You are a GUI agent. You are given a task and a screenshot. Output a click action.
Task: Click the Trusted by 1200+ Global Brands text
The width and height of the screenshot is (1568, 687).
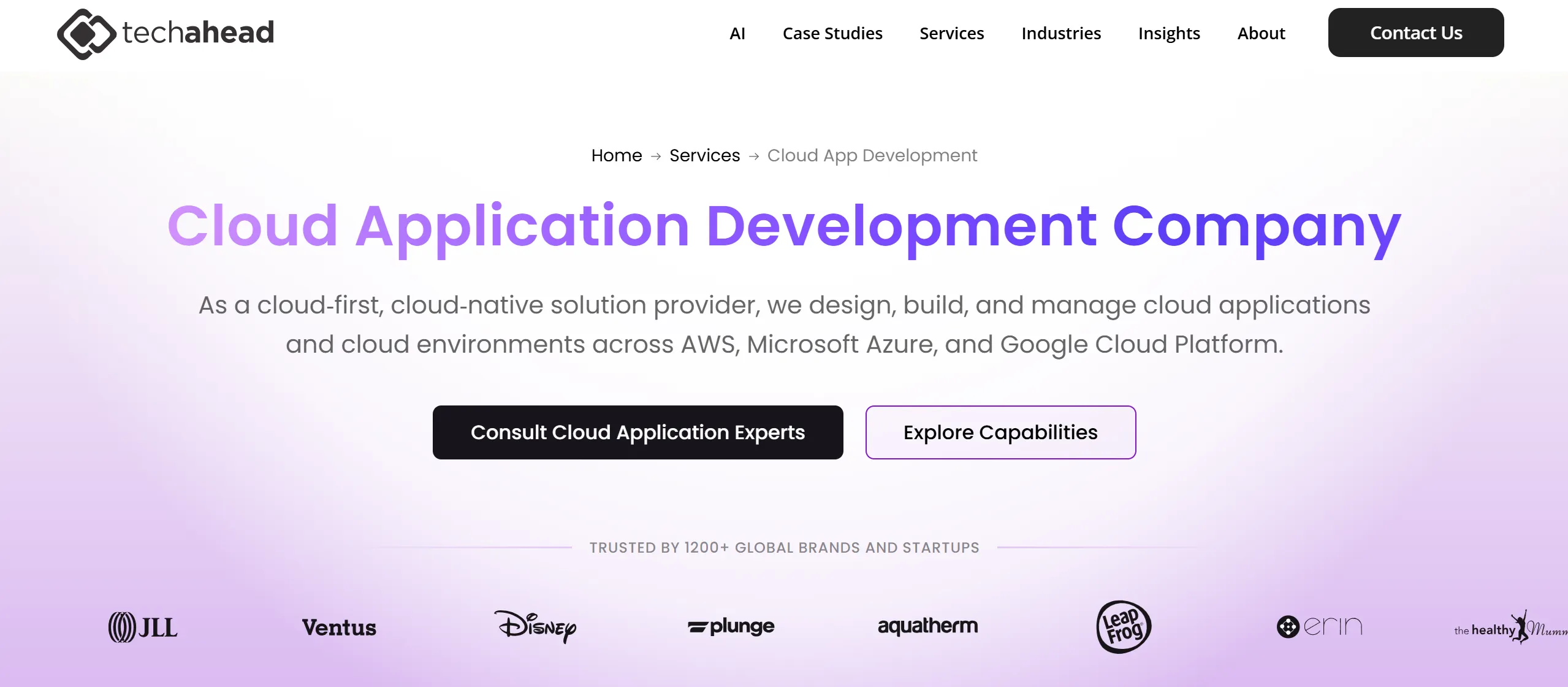pos(784,547)
